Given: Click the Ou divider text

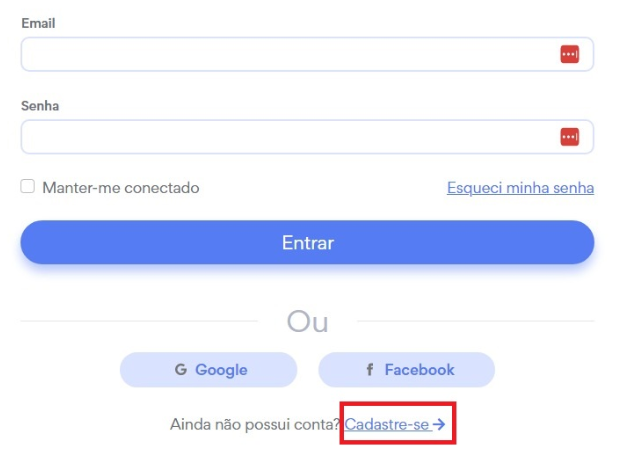Looking at the screenshot, I should click(x=308, y=321).
